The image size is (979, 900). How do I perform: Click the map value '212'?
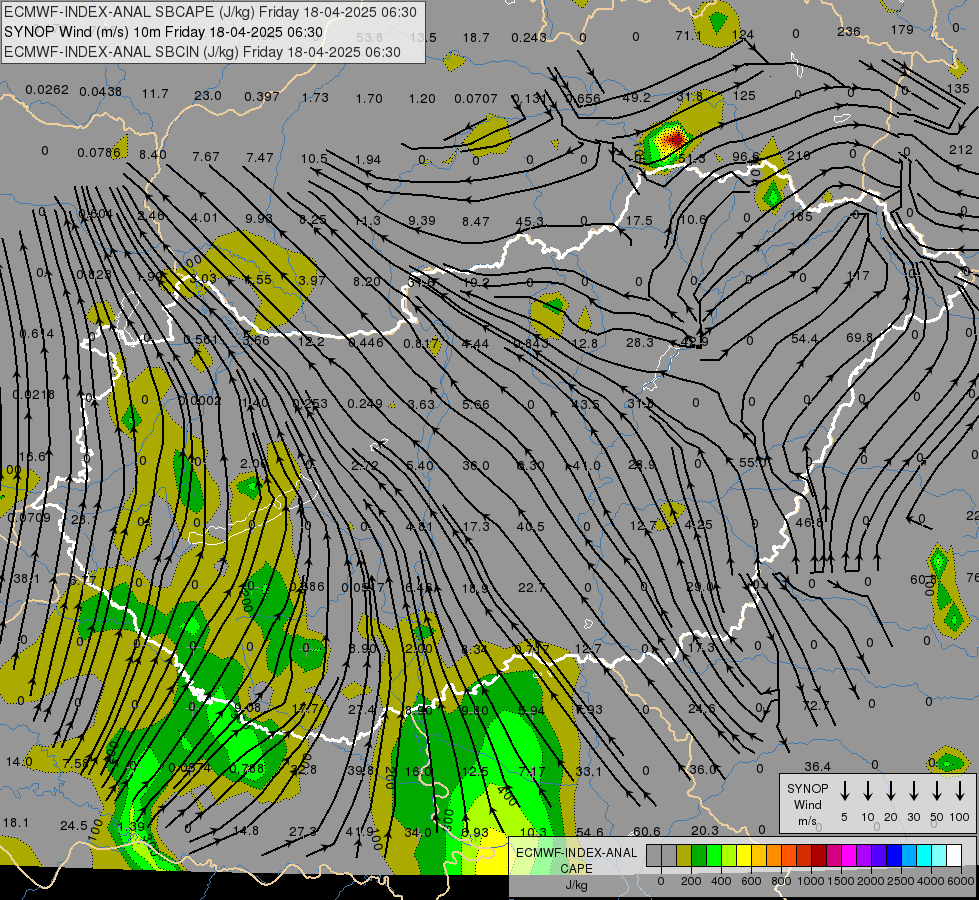coord(960,149)
